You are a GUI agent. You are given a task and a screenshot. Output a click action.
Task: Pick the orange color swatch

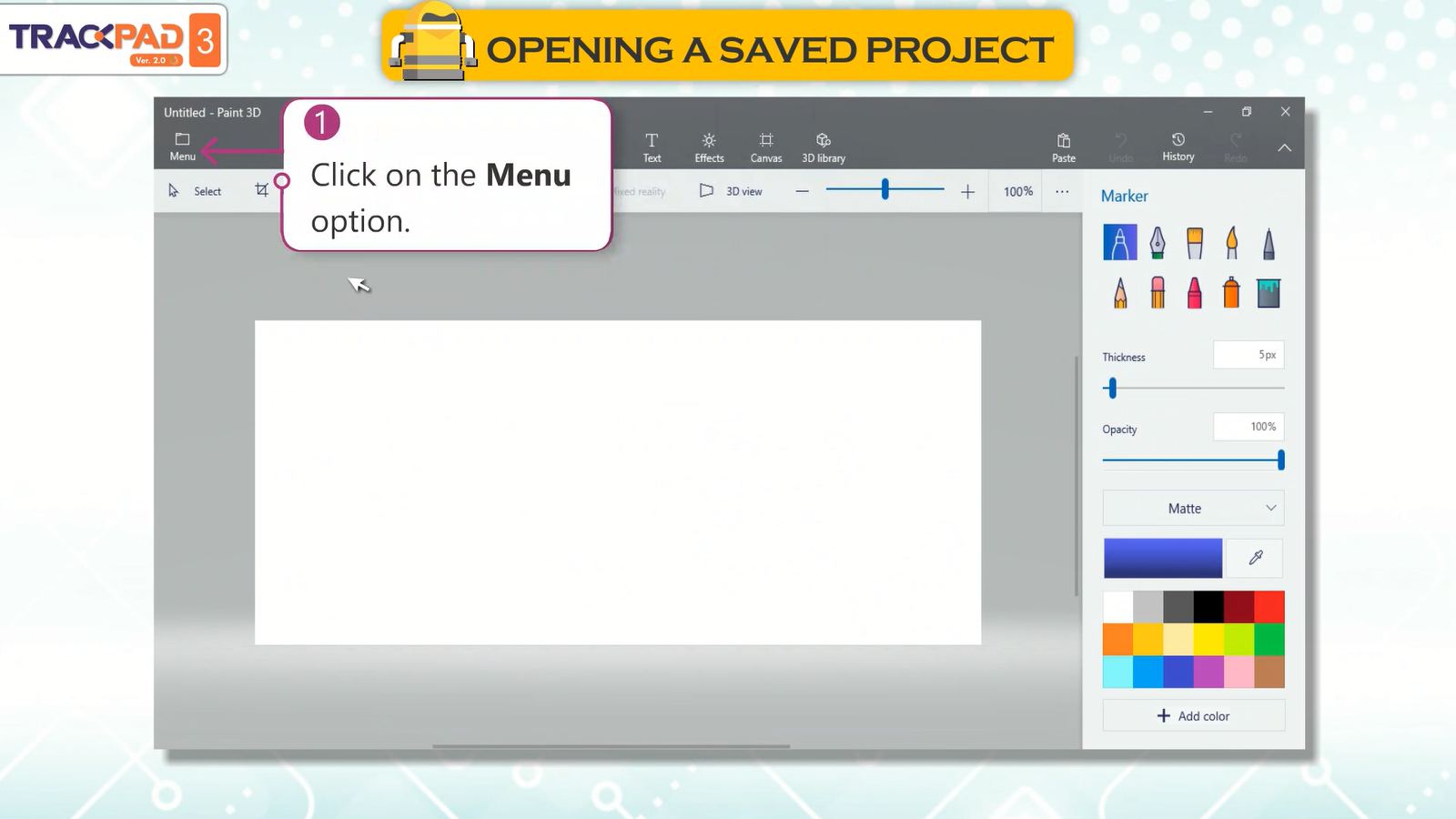[x=1117, y=639]
